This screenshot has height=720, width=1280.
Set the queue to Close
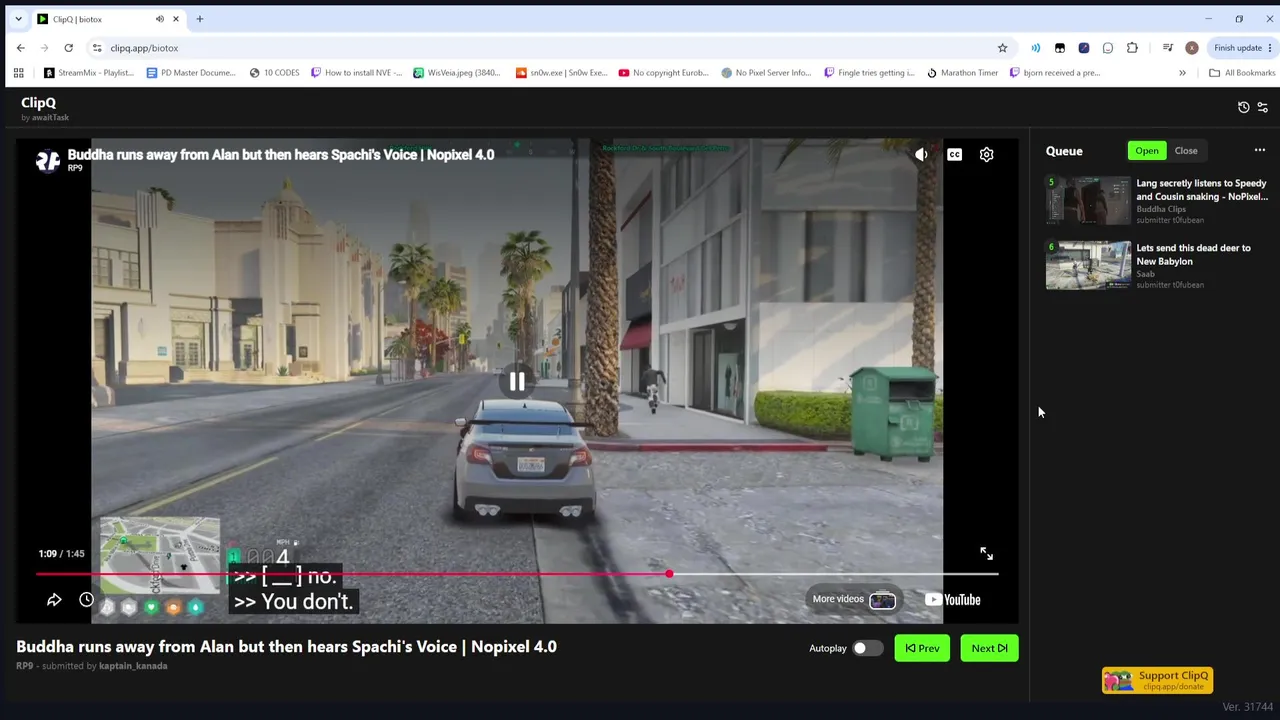(1186, 151)
